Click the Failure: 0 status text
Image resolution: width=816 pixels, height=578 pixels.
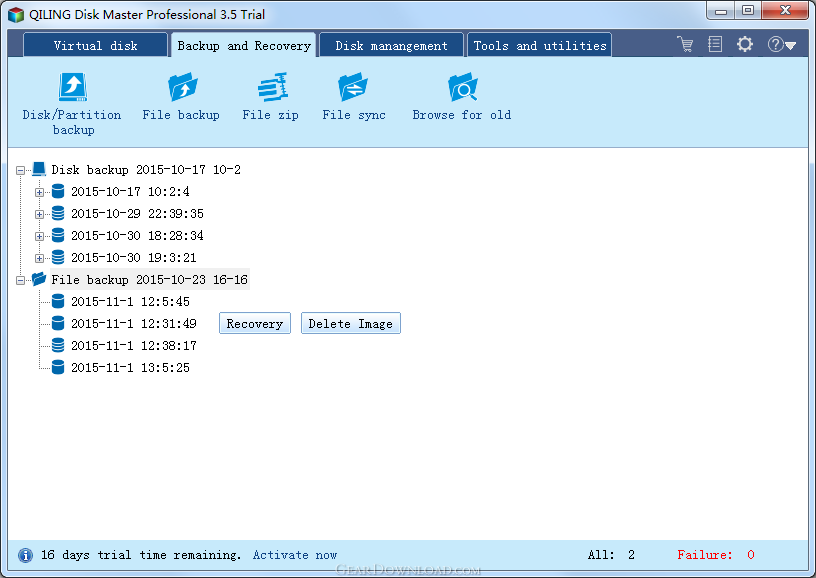(716, 555)
